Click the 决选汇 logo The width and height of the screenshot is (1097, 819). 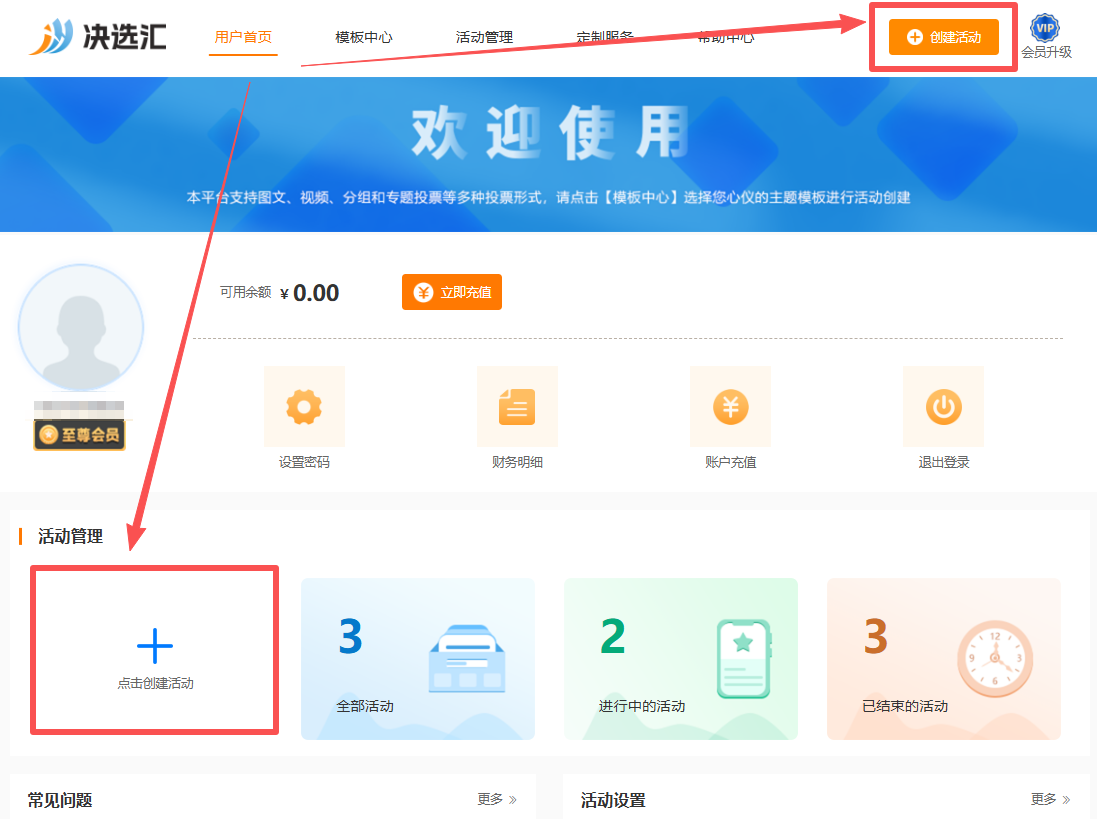point(98,36)
